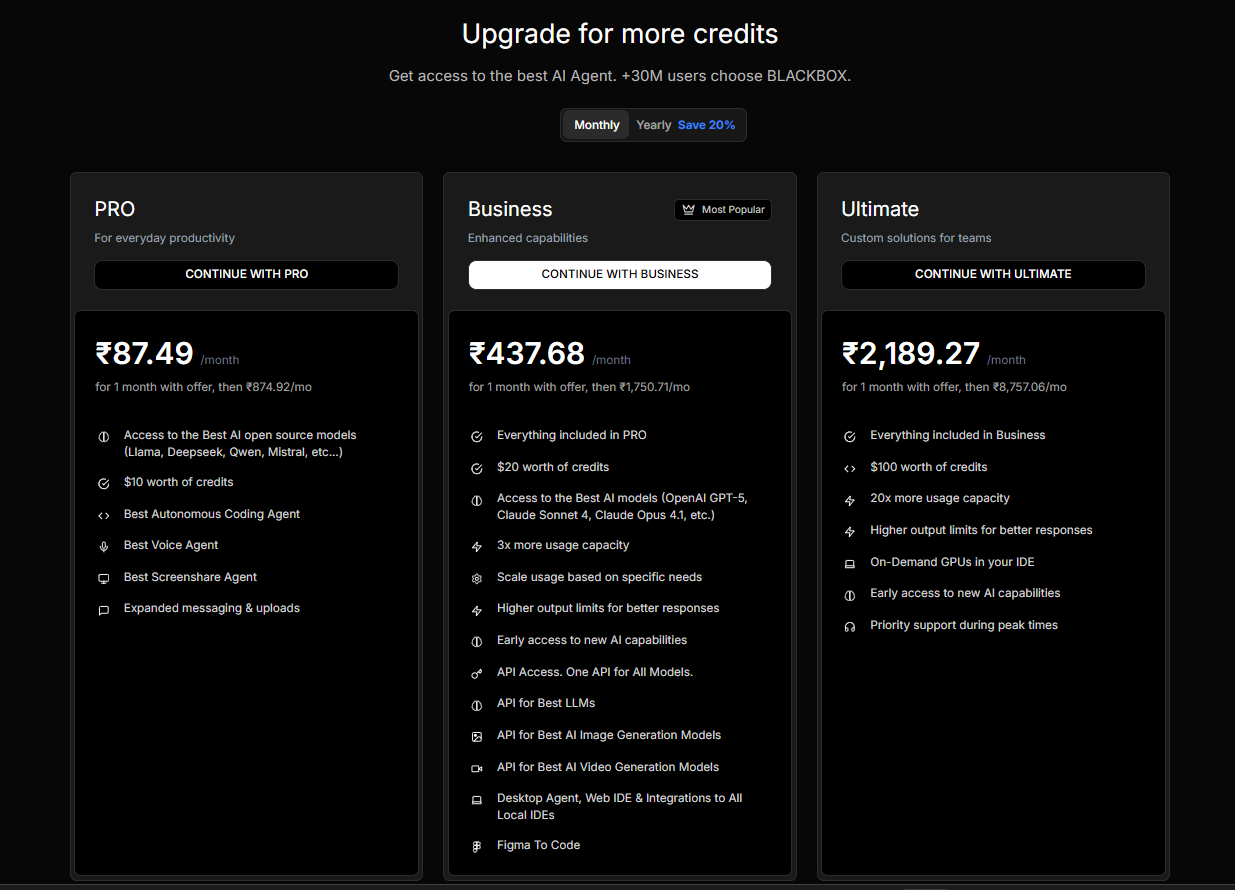The height and width of the screenshot is (890, 1235).
Task: Click Continue with Pro button
Action: [x=246, y=274]
